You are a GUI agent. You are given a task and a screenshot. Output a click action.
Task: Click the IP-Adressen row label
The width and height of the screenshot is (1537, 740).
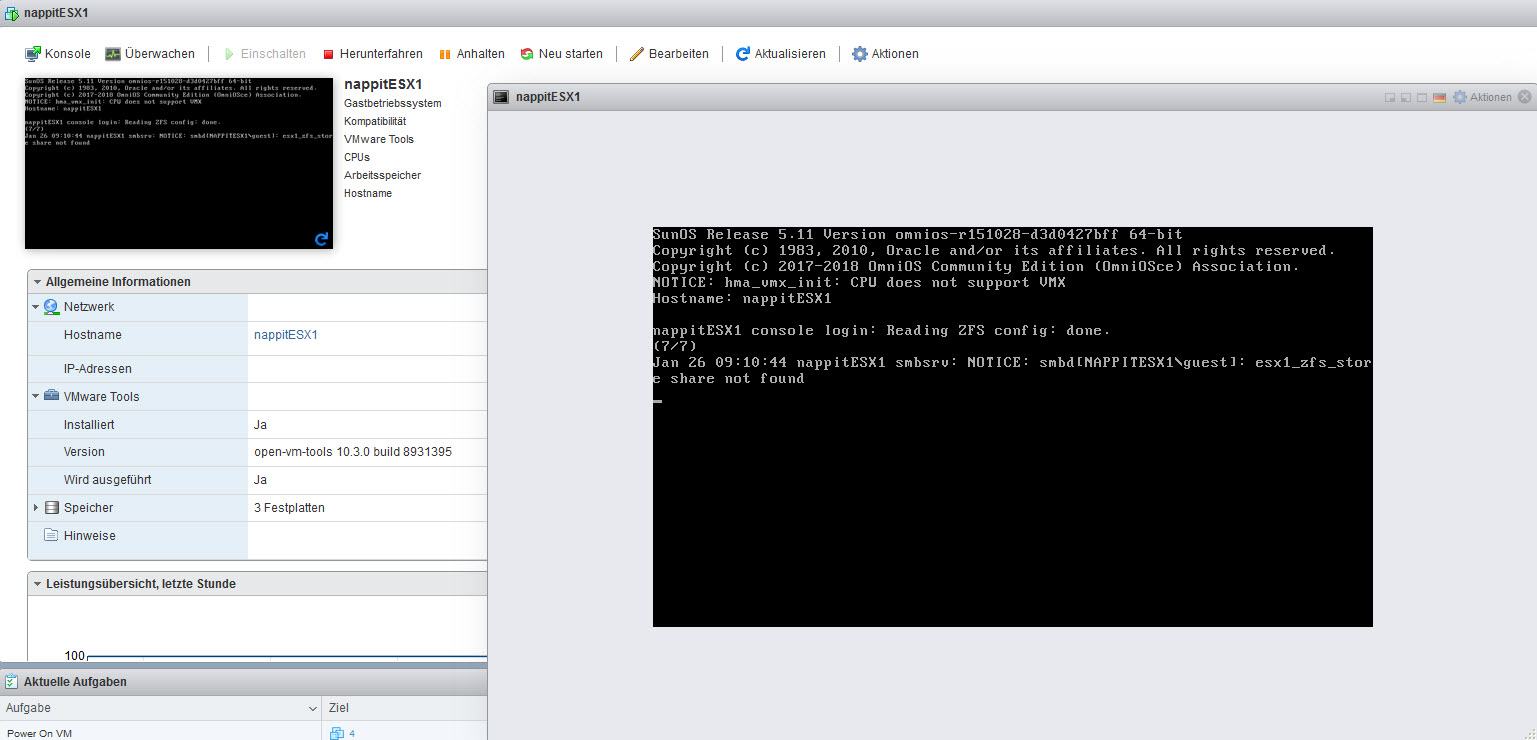point(98,369)
